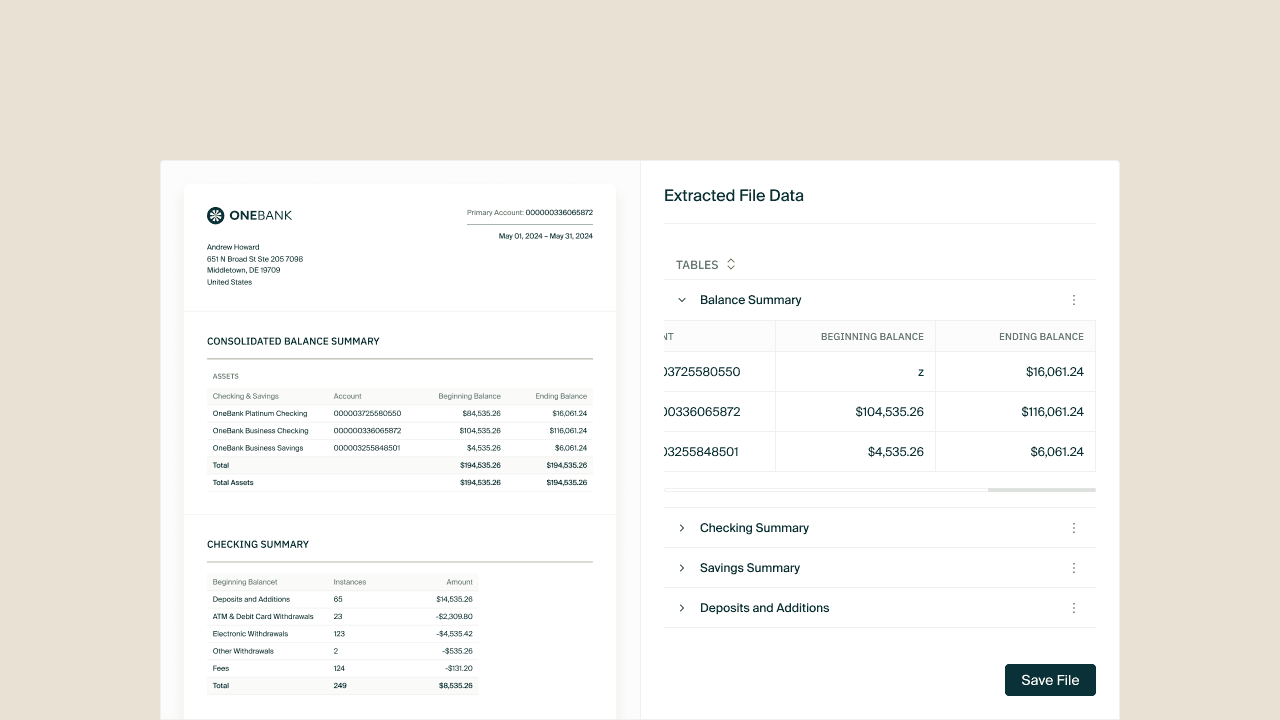Open Checking Summary more options menu
Image resolution: width=1280 pixels, height=720 pixels.
pos(1074,528)
